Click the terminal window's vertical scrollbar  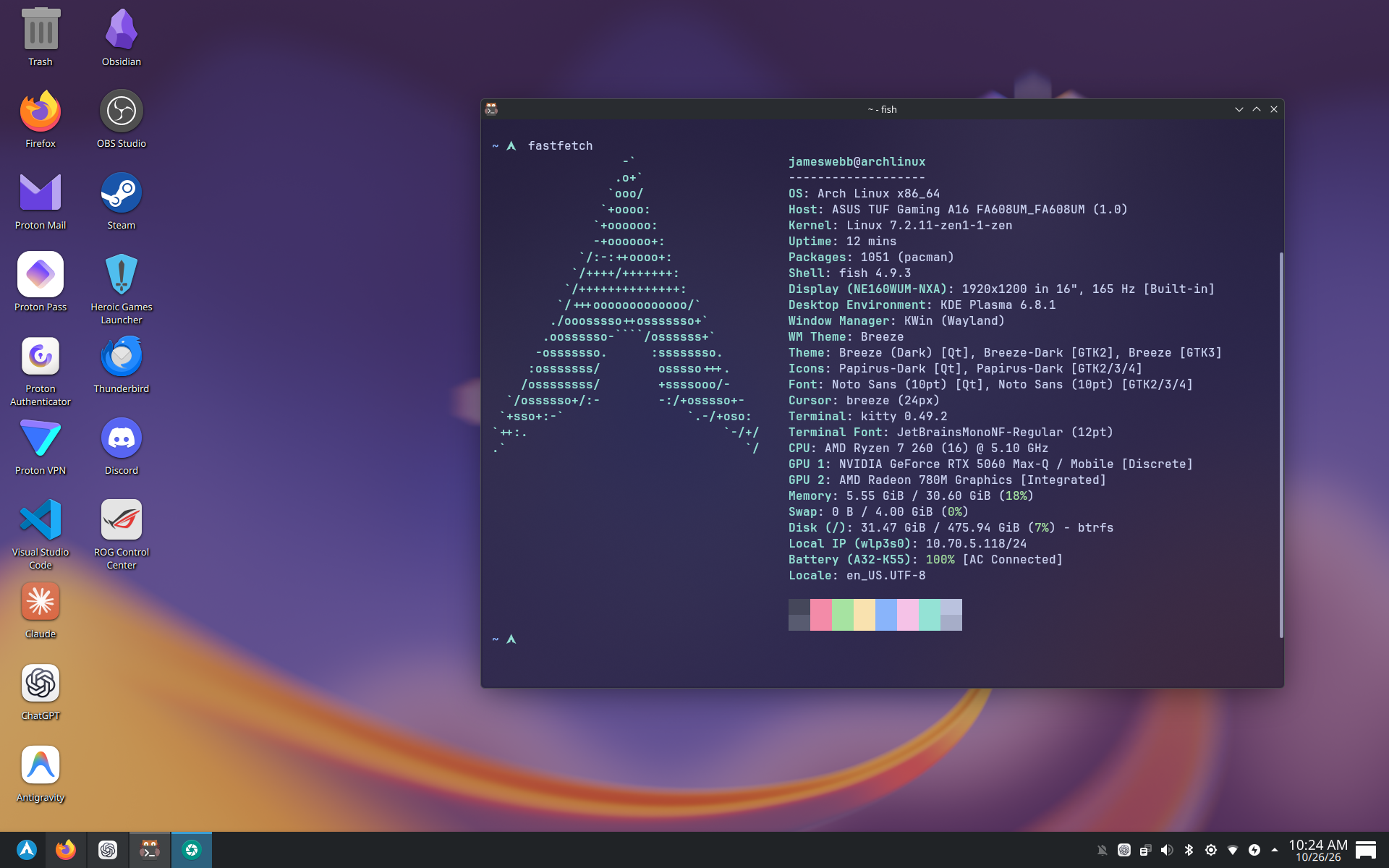(x=1281, y=444)
